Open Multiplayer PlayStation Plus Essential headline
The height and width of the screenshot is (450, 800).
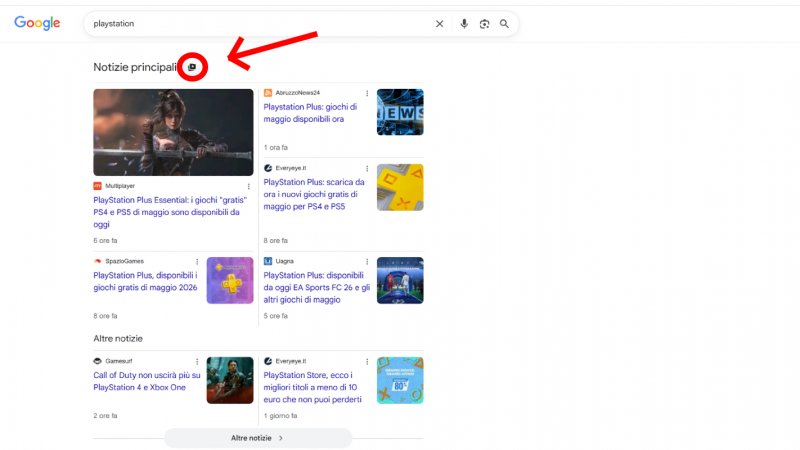170,212
